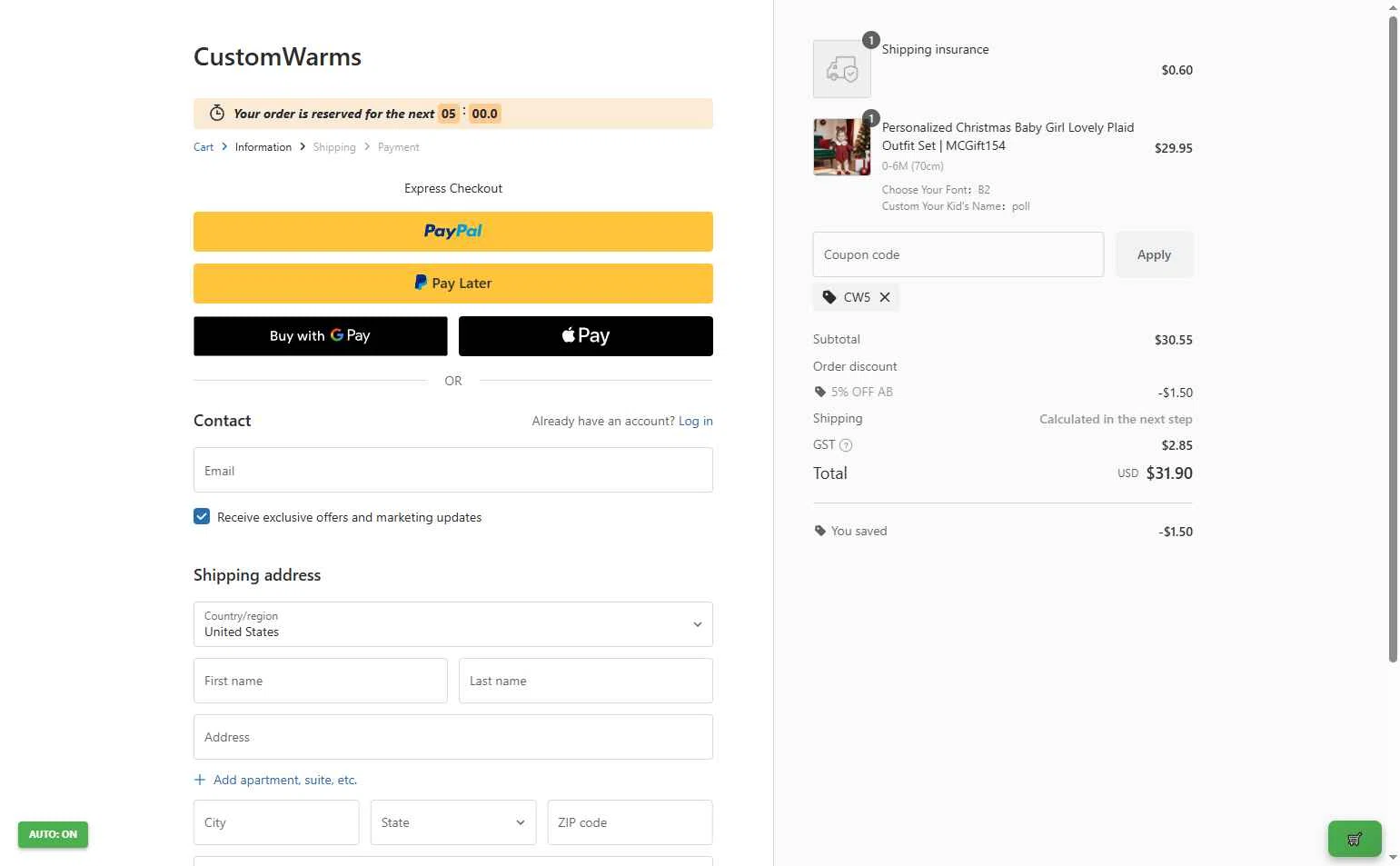Click Add apartment, suite, etc. link
The width and height of the screenshot is (1400, 866).
pyautogui.click(x=285, y=780)
